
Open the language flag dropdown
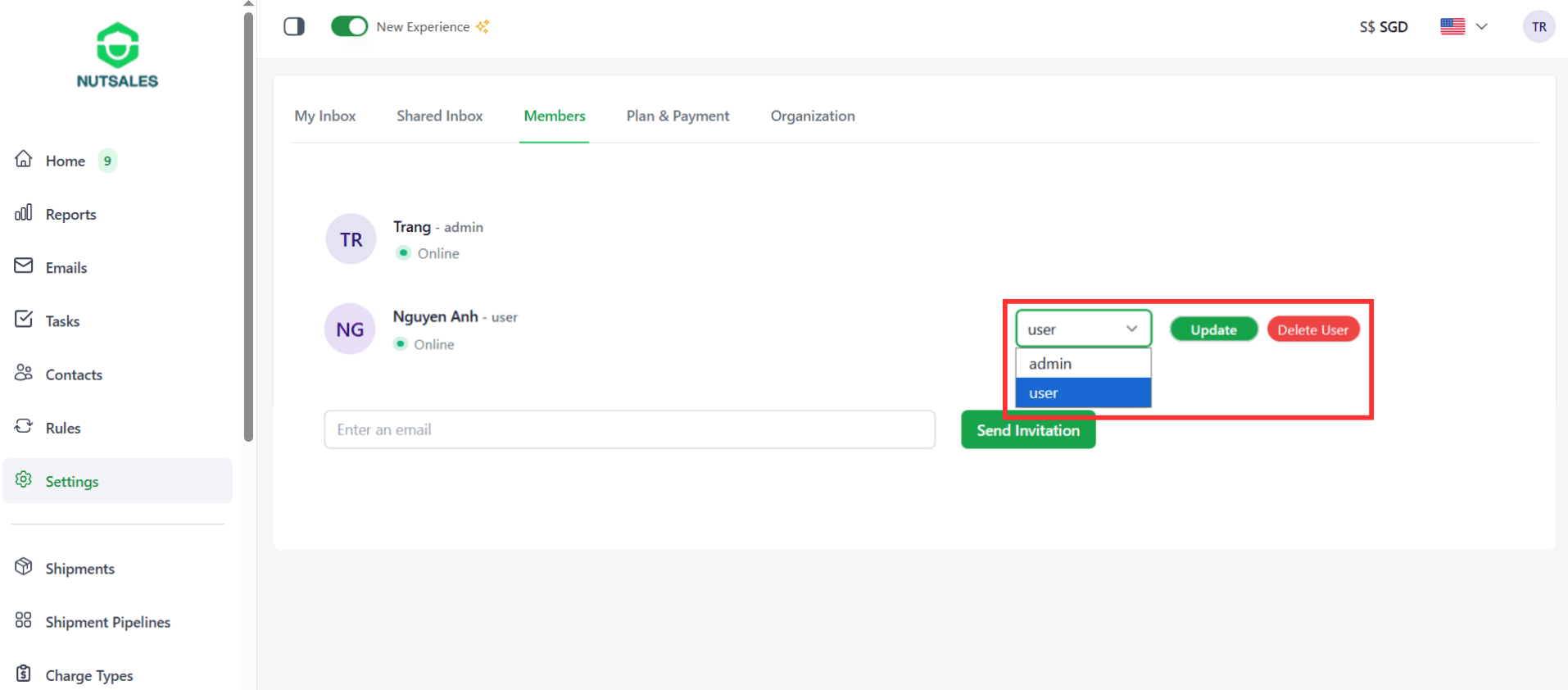coord(1463,26)
